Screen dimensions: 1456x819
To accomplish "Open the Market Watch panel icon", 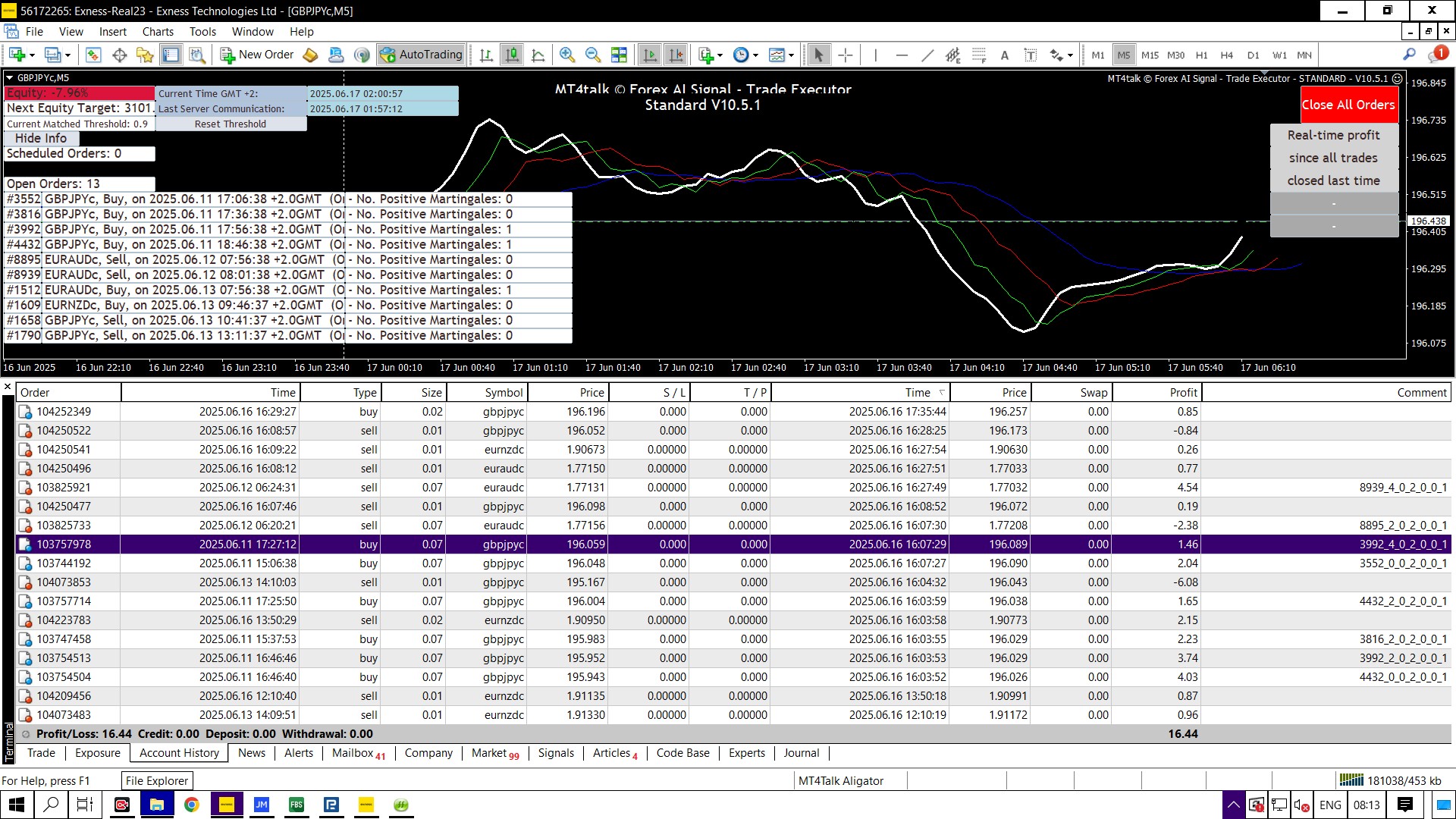I will (93, 55).
